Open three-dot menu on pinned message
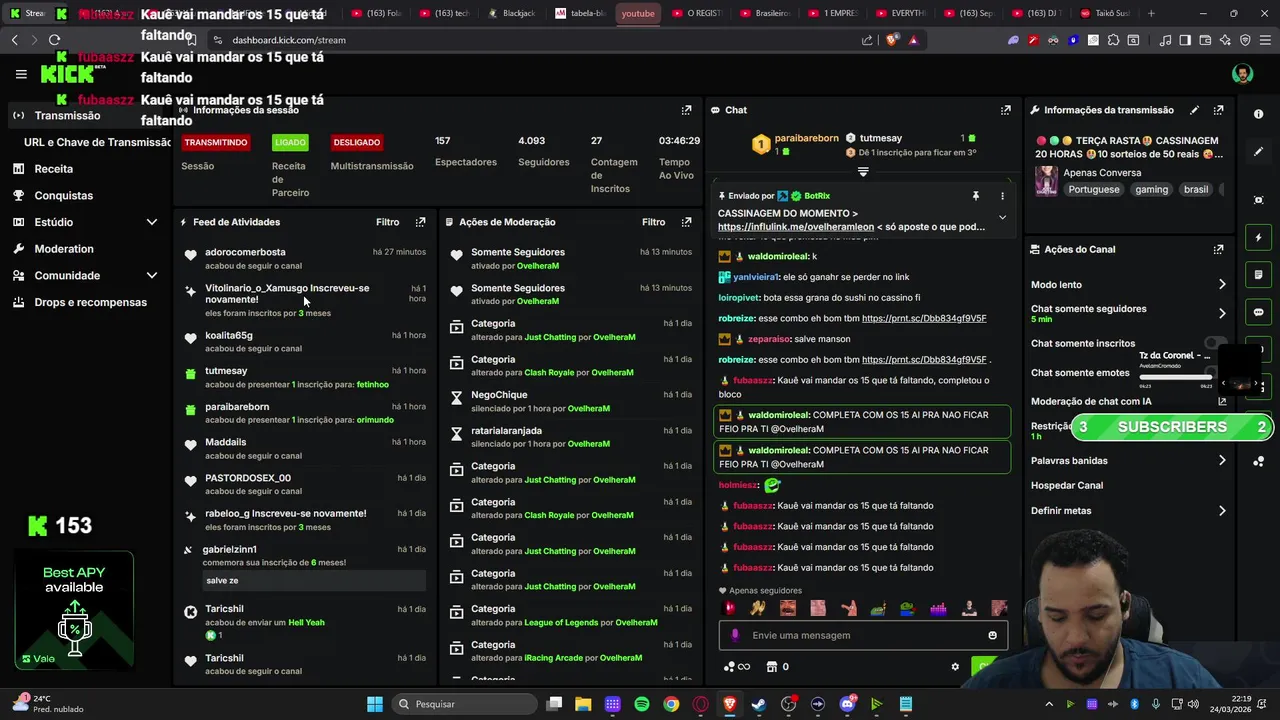Image resolution: width=1280 pixels, height=720 pixels. click(x=1002, y=196)
